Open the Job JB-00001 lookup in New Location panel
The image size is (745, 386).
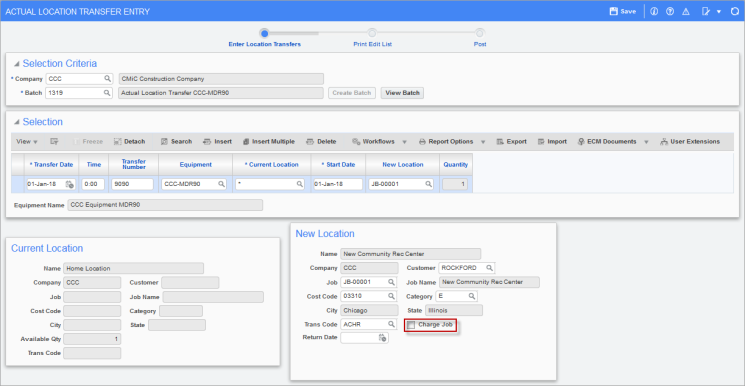tap(391, 282)
